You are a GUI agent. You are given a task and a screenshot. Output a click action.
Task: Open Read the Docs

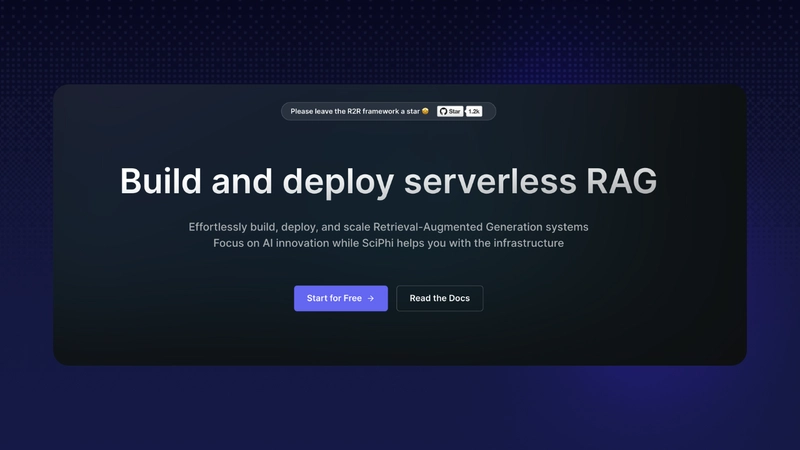pos(439,298)
